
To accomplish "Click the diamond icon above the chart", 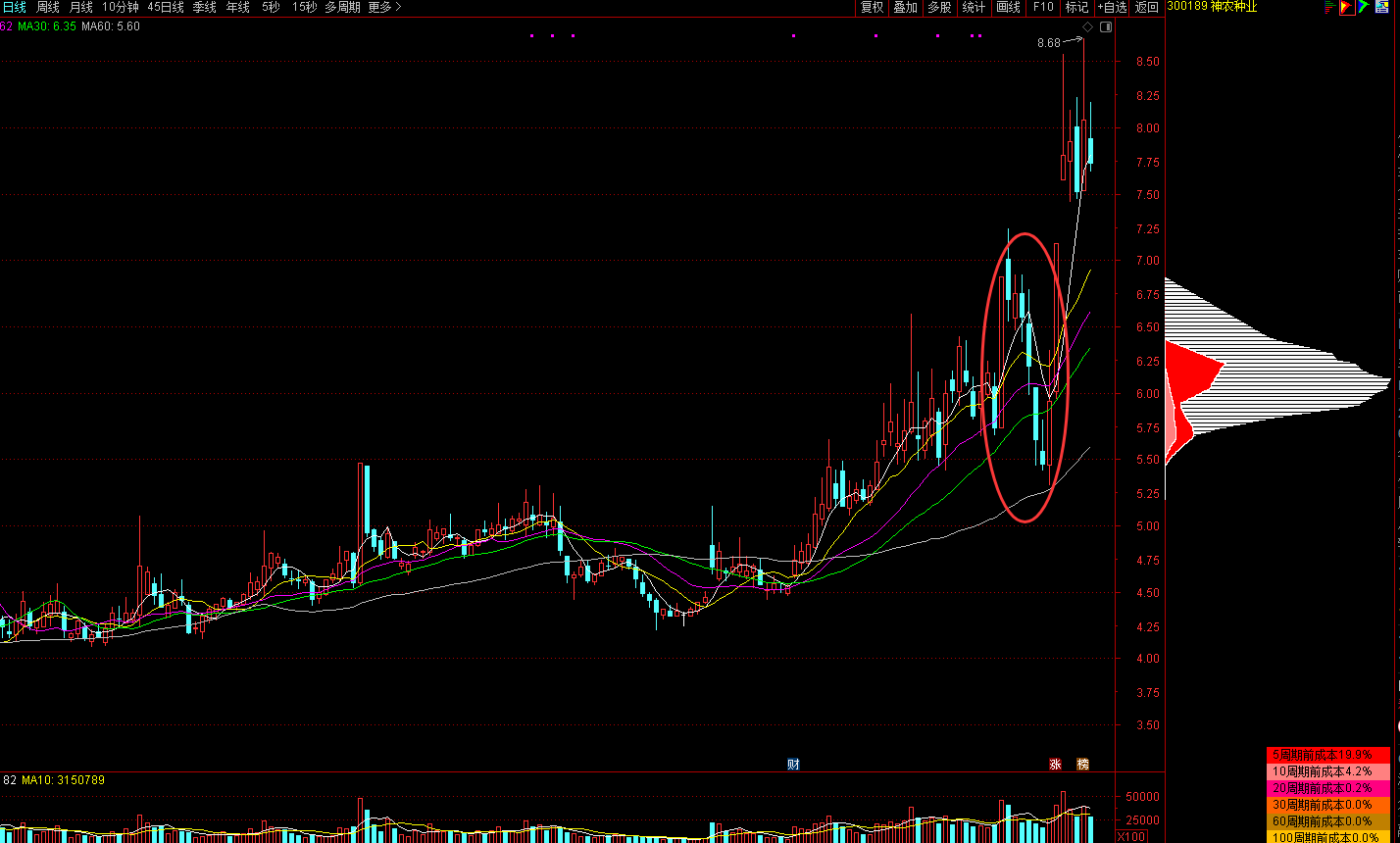I will click(1086, 26).
